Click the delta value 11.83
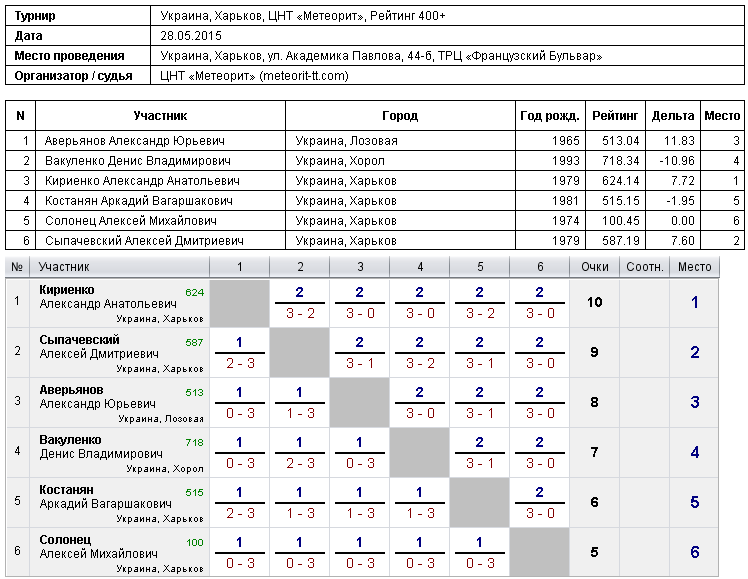 click(x=679, y=141)
